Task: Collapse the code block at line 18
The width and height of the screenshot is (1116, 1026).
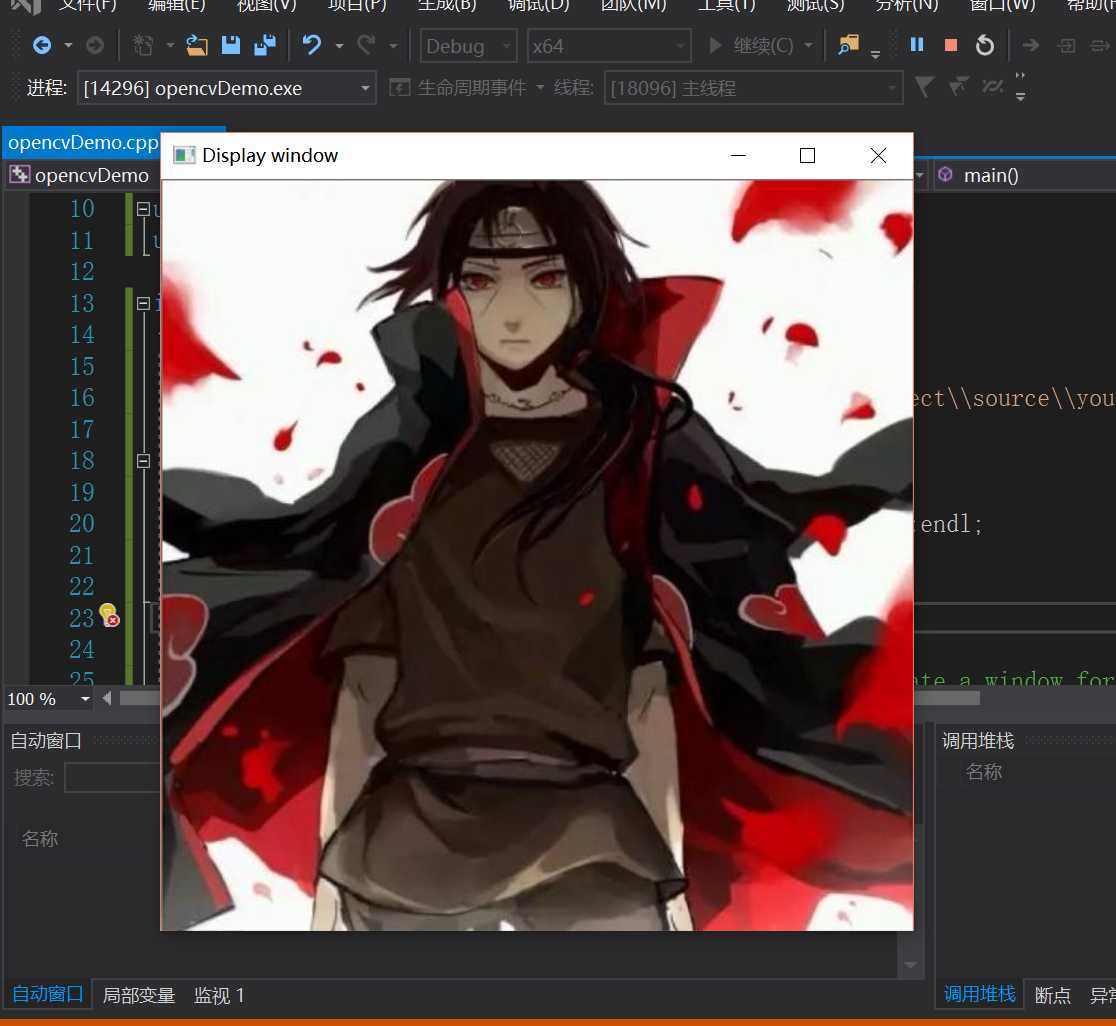Action: pyautogui.click(x=143, y=460)
